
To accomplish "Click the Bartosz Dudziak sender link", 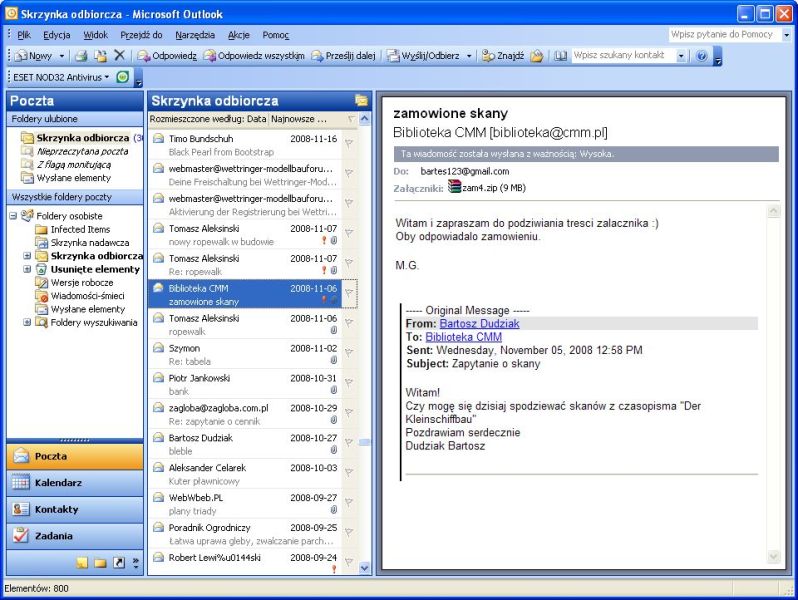I will 479,323.
